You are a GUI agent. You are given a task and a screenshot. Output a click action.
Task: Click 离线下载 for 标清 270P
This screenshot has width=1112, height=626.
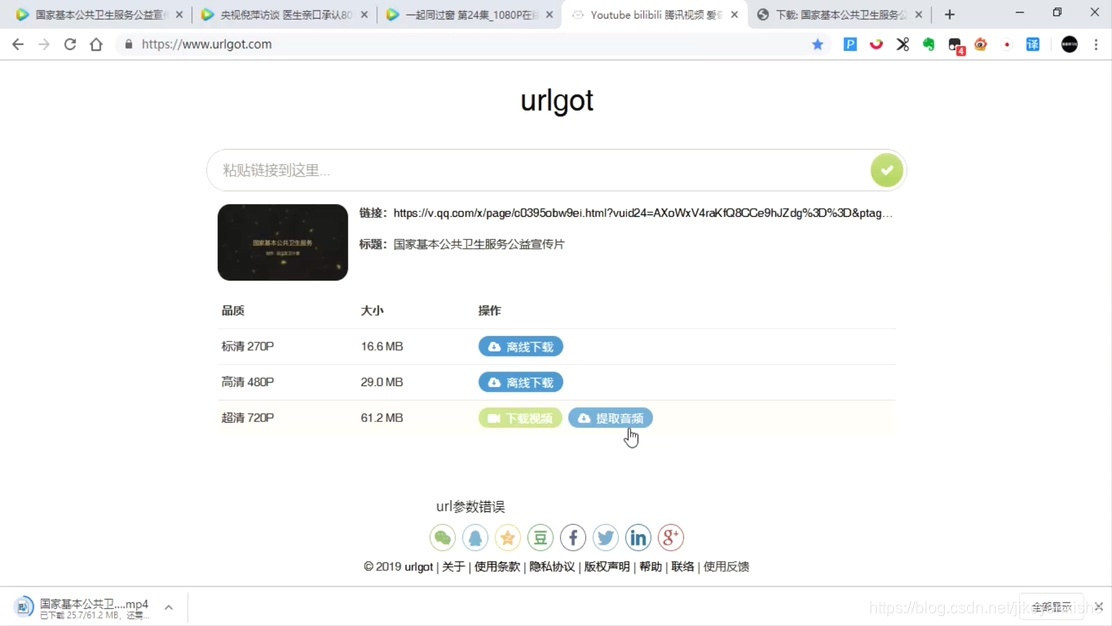pos(521,347)
